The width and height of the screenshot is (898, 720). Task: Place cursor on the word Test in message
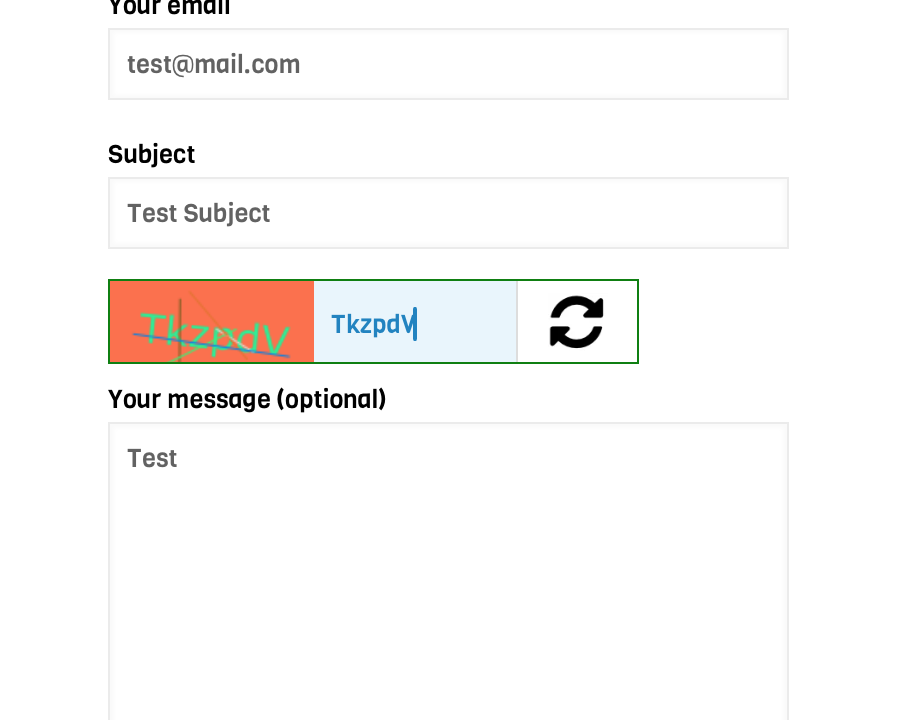(152, 458)
